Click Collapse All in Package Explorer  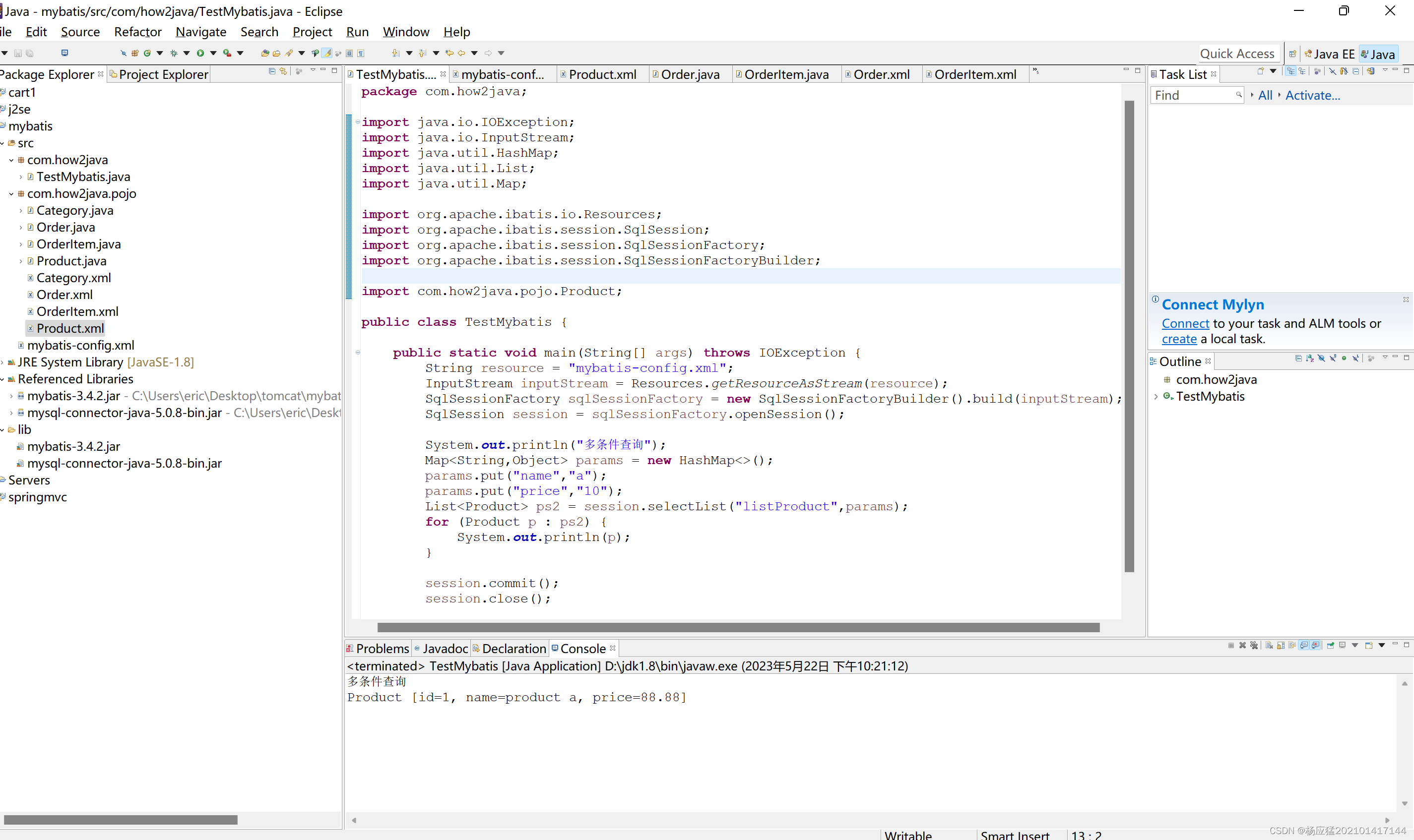pos(272,71)
